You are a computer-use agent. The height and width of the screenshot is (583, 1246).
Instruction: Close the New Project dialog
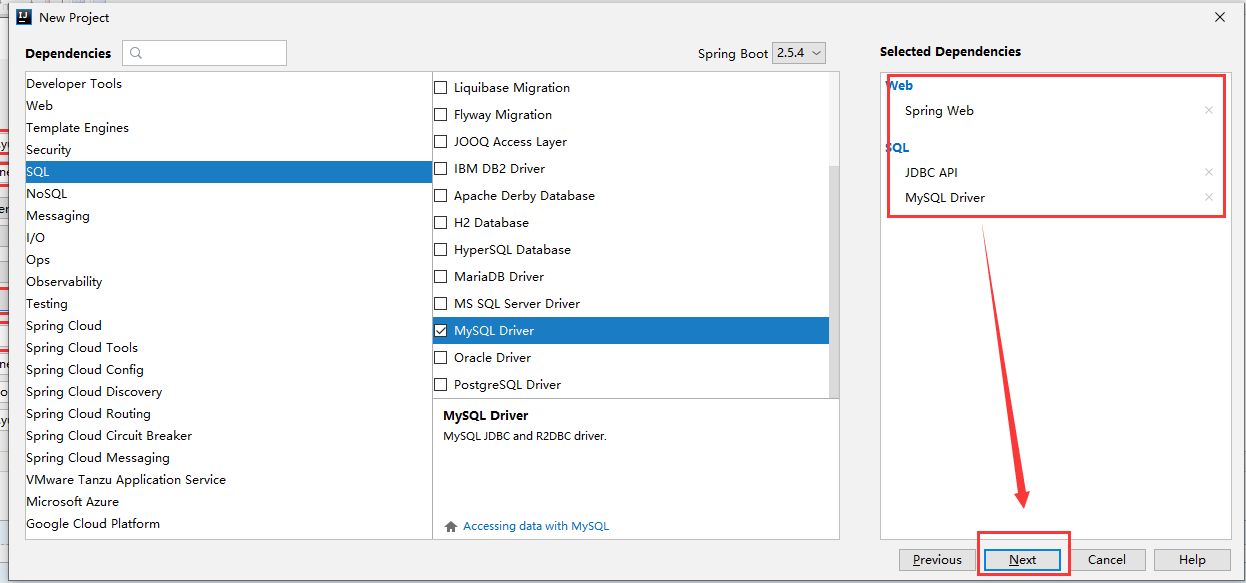1219,17
